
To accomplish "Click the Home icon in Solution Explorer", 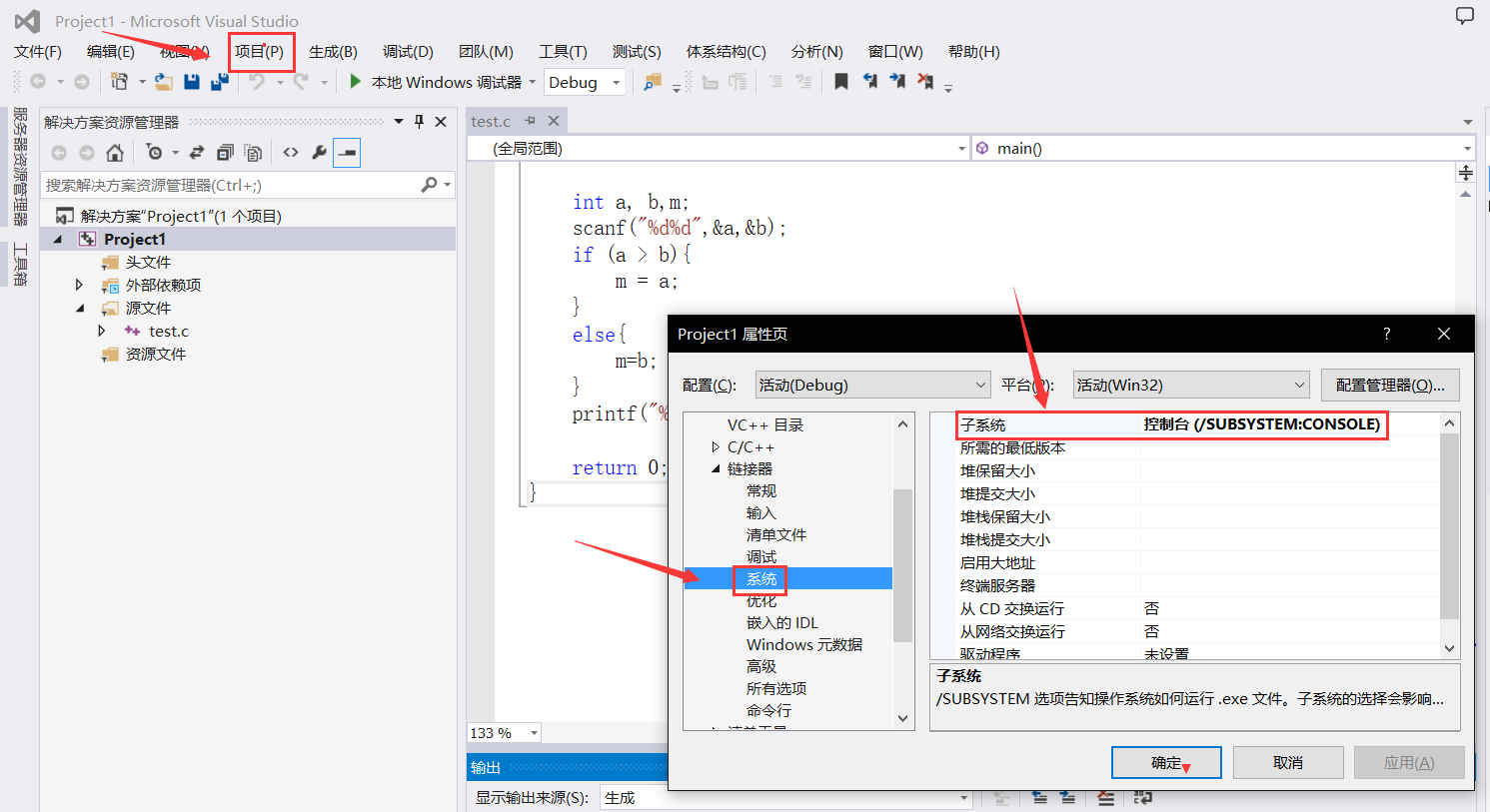I will [115, 153].
